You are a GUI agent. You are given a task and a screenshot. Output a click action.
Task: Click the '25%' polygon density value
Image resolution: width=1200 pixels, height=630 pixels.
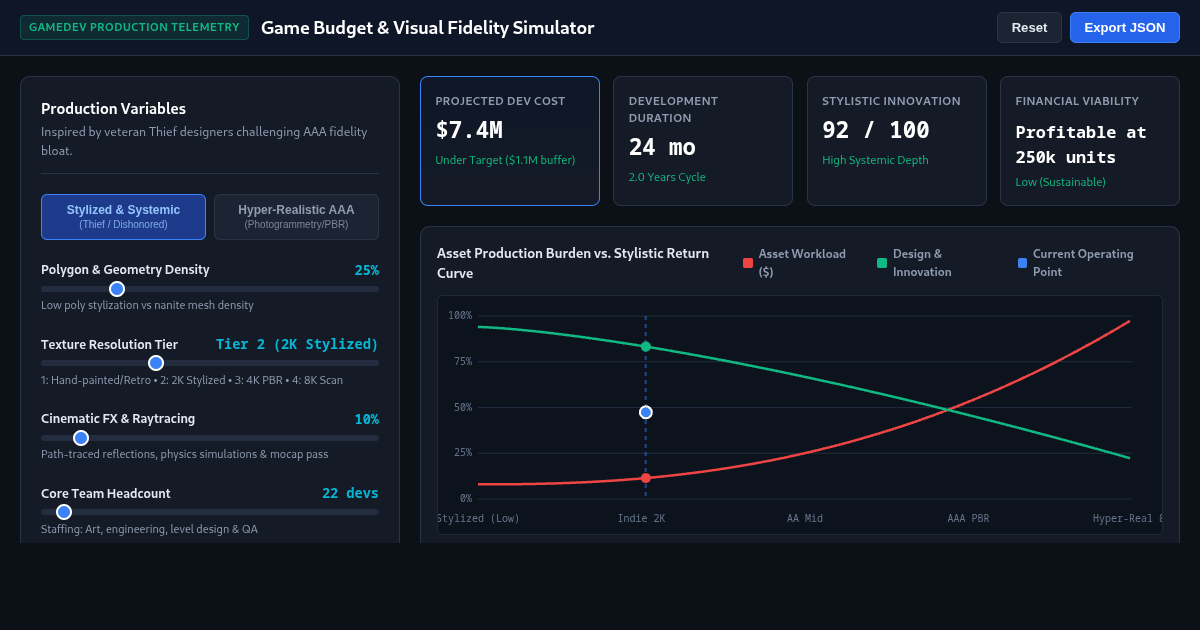[x=366, y=270]
